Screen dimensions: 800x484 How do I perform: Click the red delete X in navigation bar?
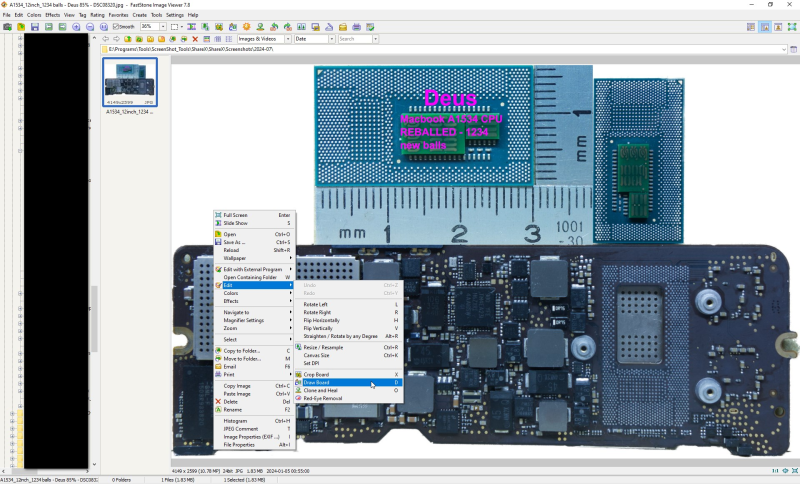click(194, 39)
